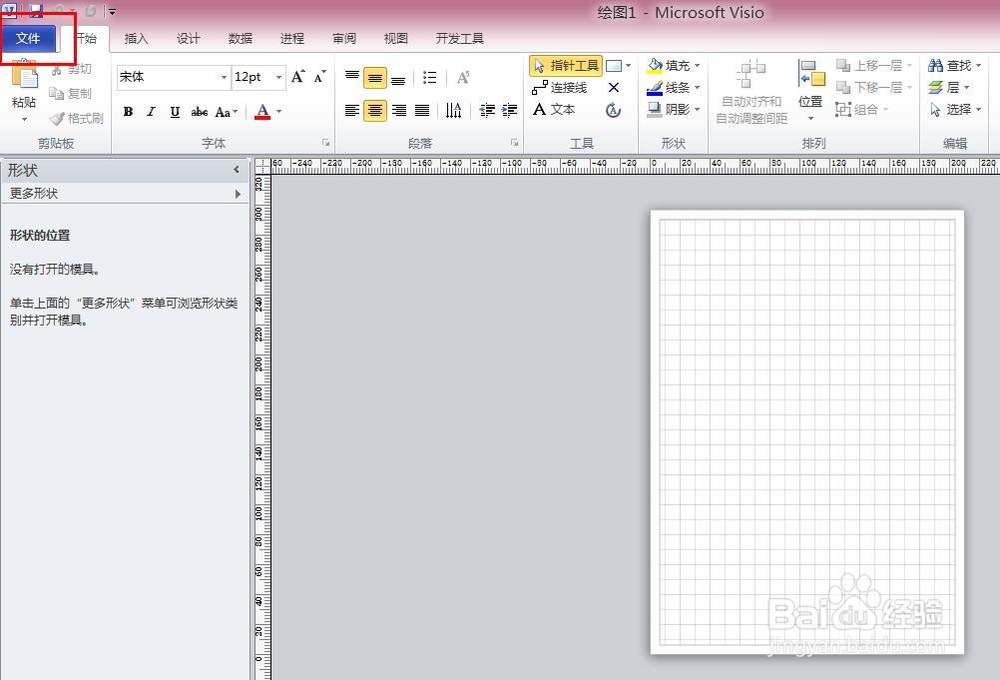The width and height of the screenshot is (1000, 680).
Task: Click the blank drawing page
Action: [807, 432]
